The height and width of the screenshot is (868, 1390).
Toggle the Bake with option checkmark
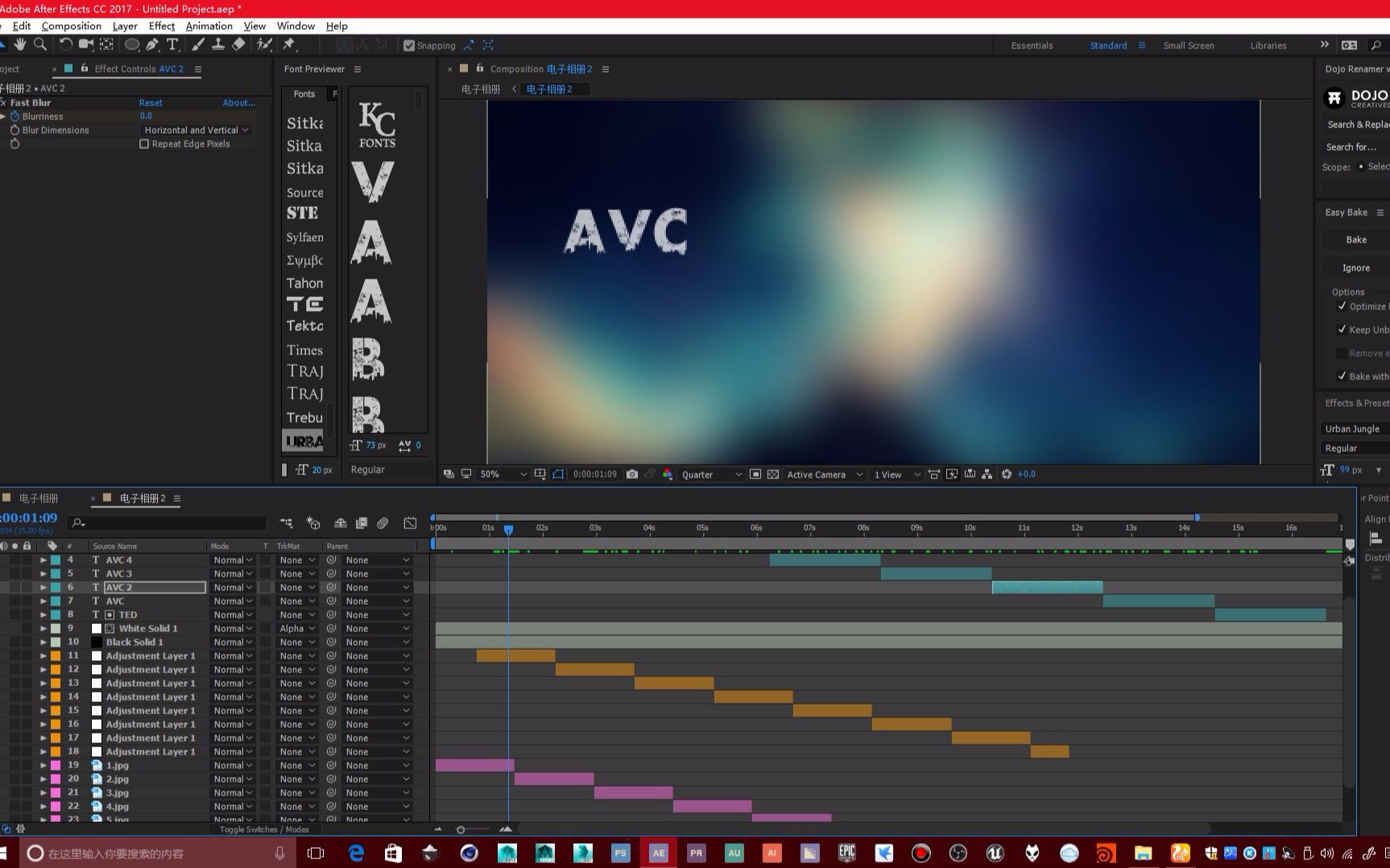coord(1342,376)
